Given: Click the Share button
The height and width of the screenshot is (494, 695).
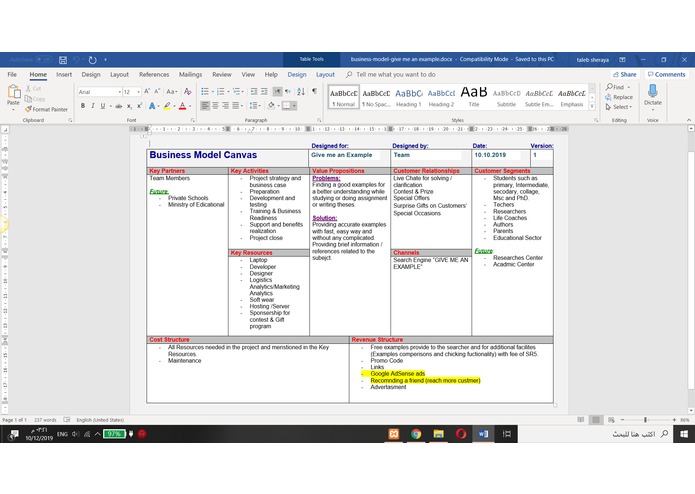Looking at the screenshot, I should [625, 74].
